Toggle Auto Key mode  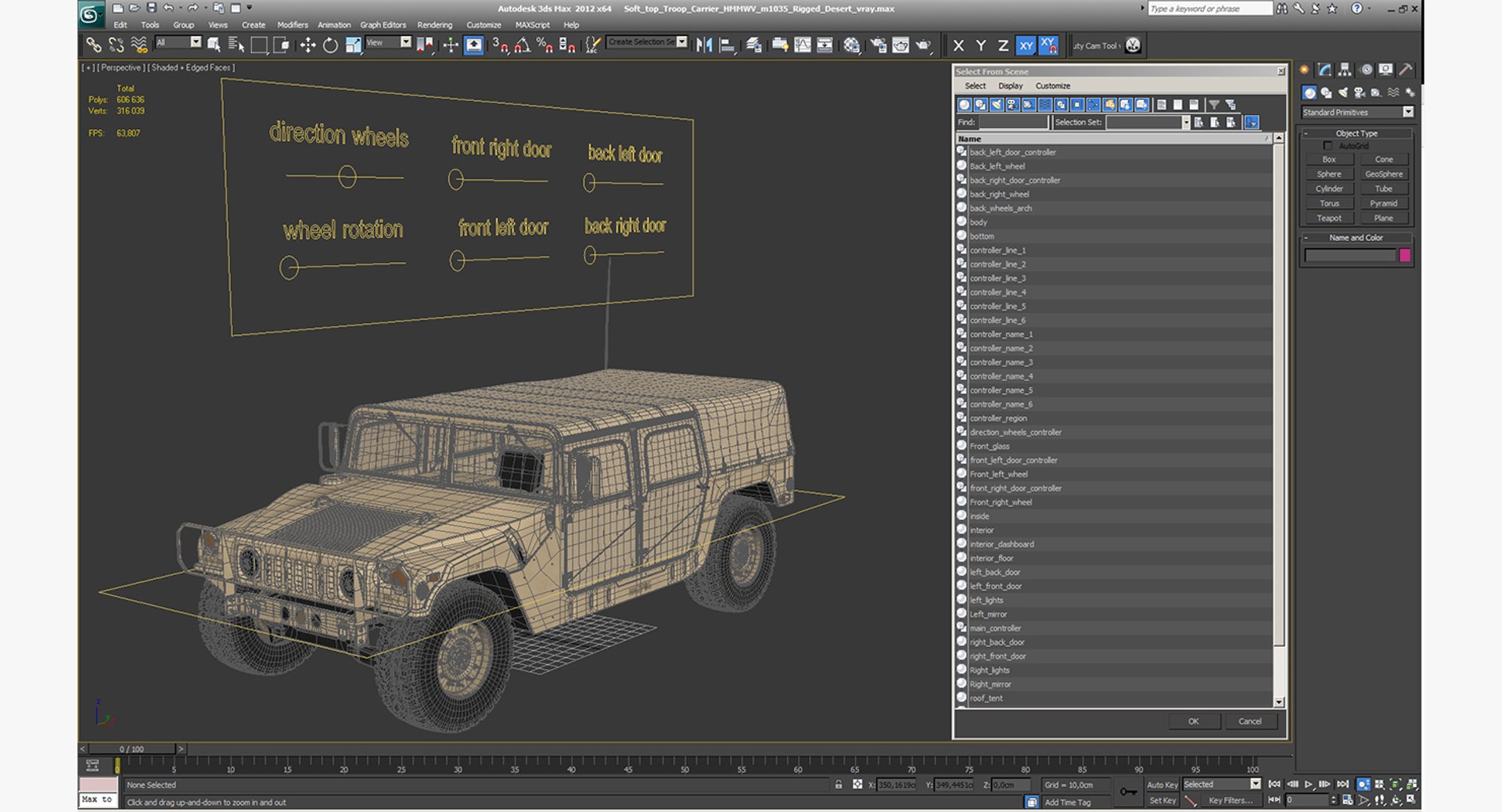coord(1162,785)
